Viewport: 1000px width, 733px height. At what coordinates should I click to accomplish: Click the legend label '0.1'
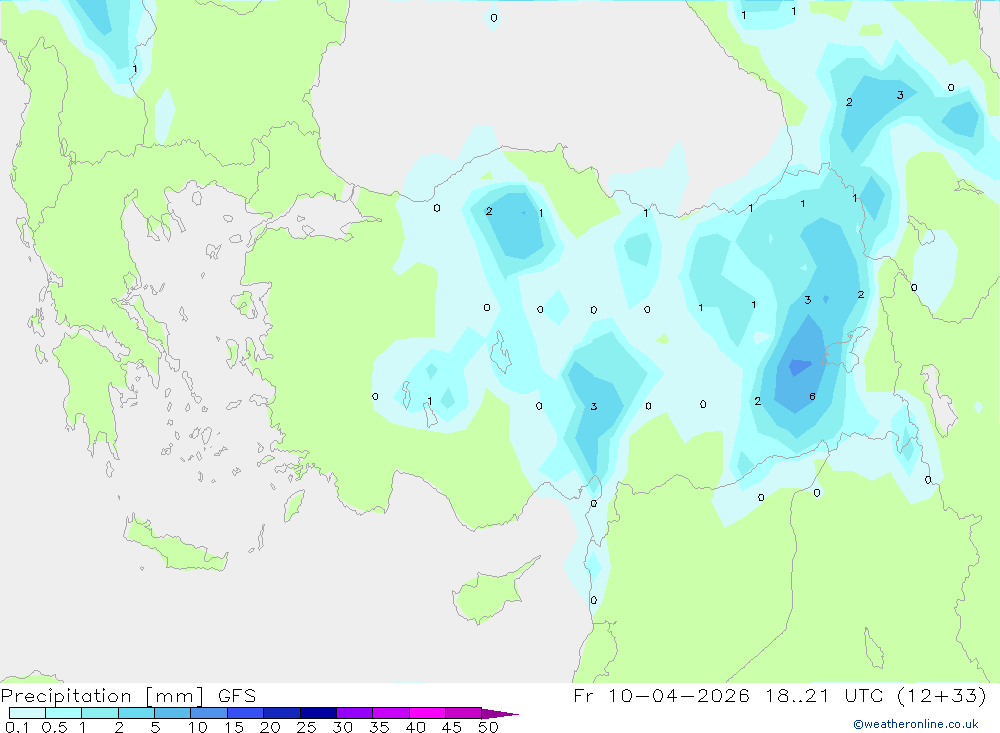pyautogui.click(x=17, y=727)
